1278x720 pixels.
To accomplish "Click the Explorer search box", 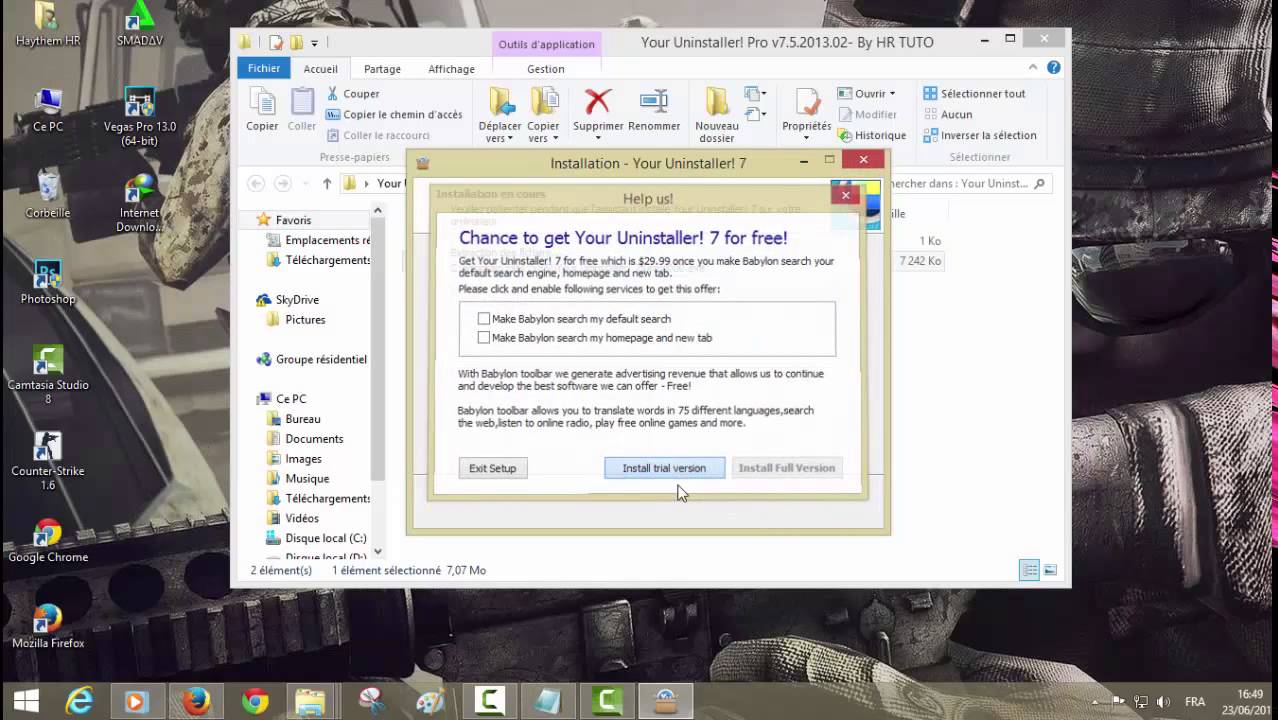I will [x=967, y=183].
